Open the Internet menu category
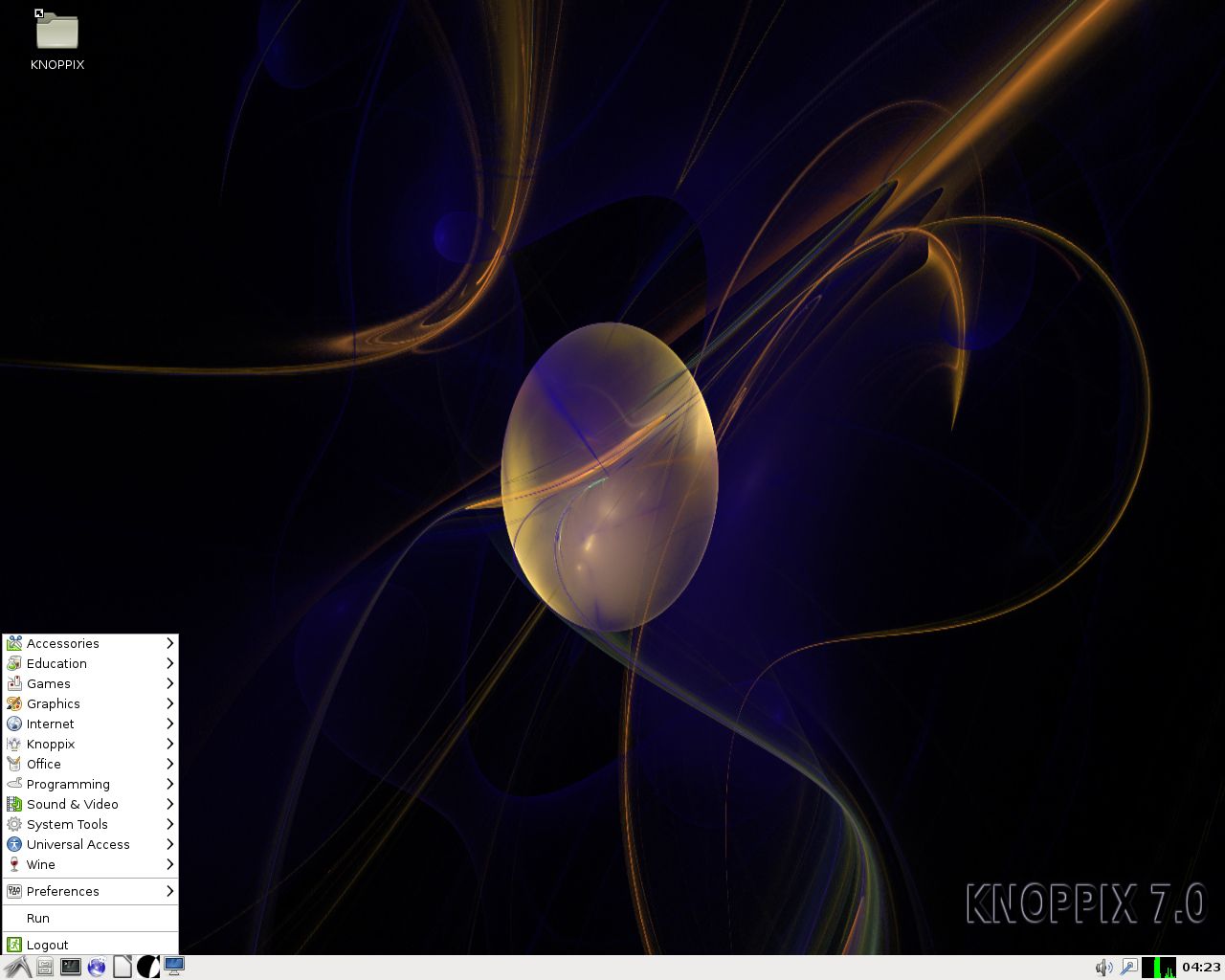The height and width of the screenshot is (980, 1225). tap(51, 724)
